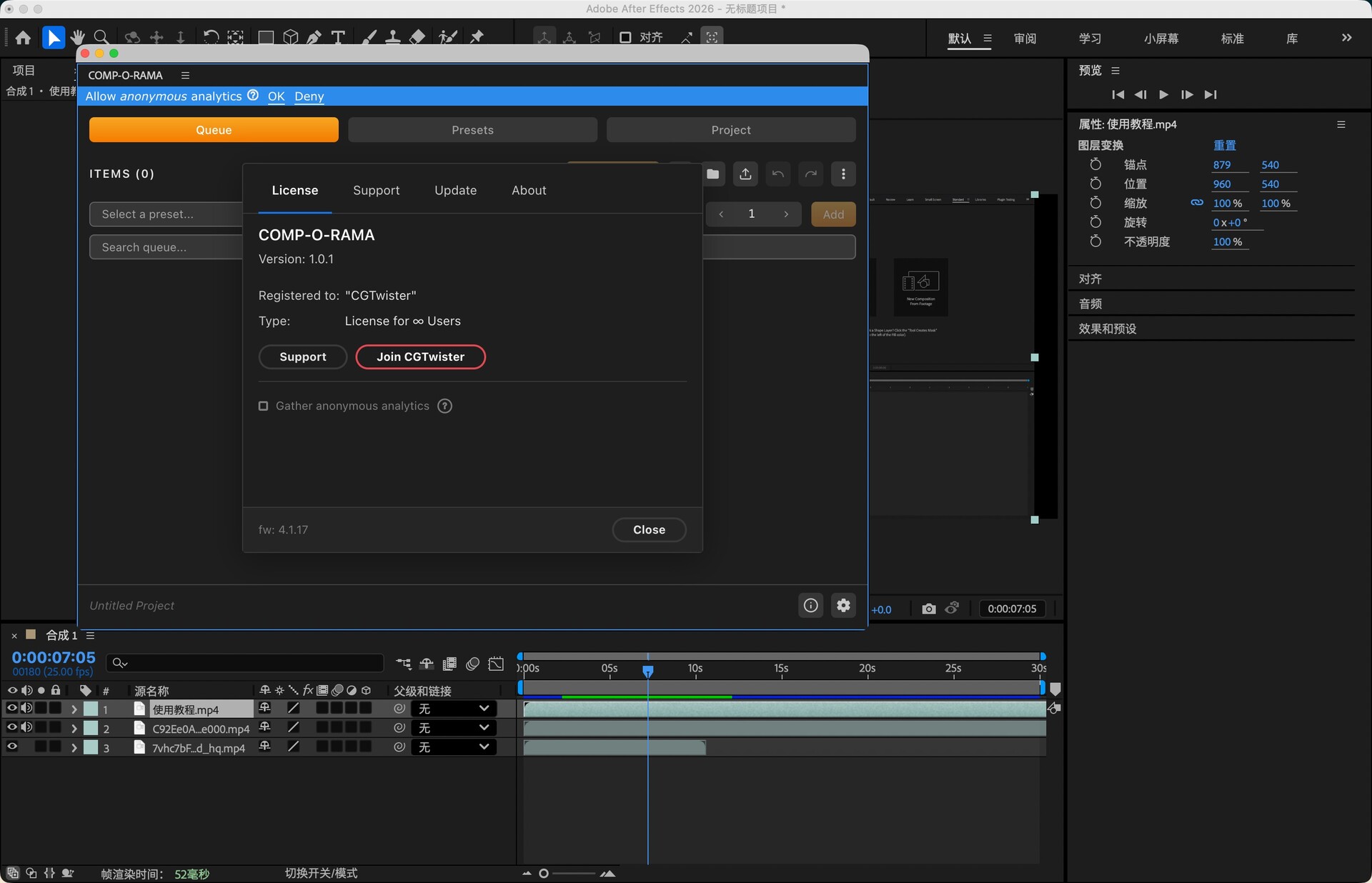Screen dimensions: 1372x883
Task: Enable Gather anonymous analytics checkbox
Action: coord(263,406)
